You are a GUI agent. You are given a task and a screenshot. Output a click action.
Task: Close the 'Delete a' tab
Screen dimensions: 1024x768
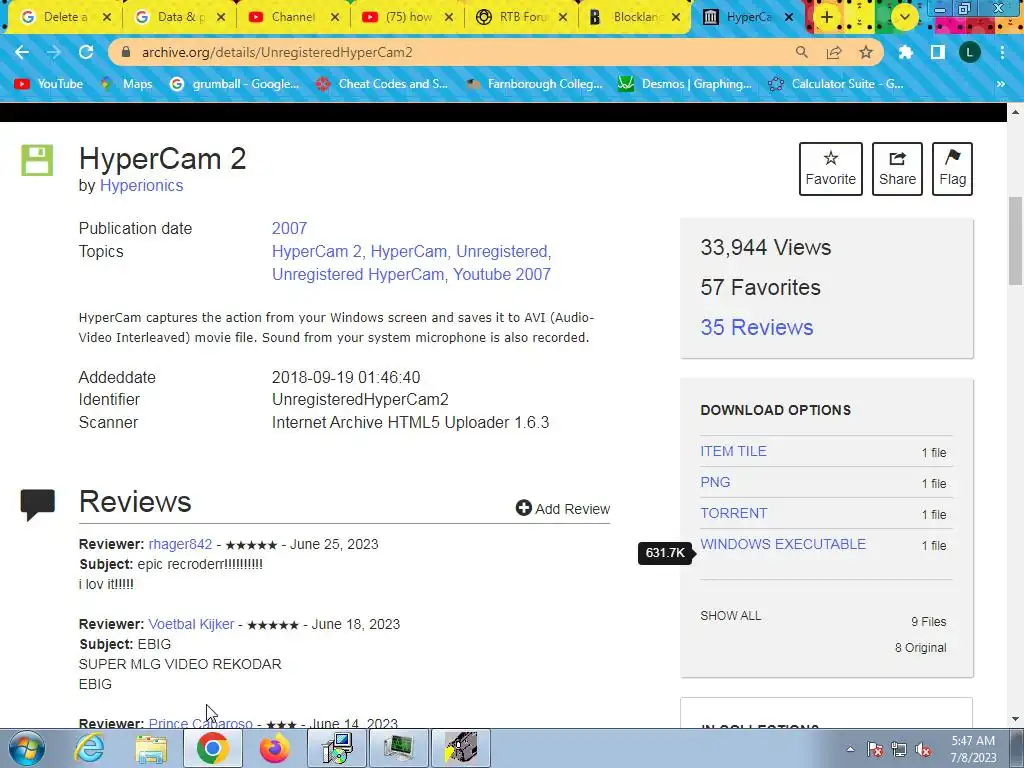click(107, 17)
